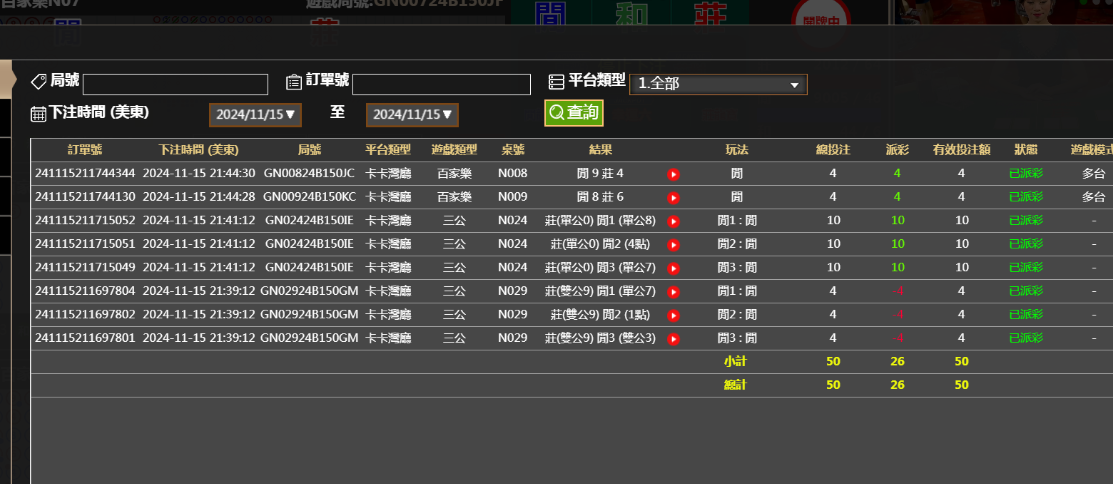Viewport: 1113px width, 484px height.
Task: Click the 下注時間 (美東) column header
Action: 198,150
